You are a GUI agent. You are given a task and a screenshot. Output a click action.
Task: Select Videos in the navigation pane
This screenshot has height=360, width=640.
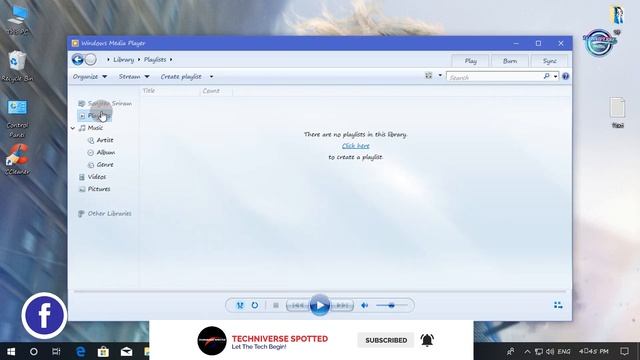point(92,177)
